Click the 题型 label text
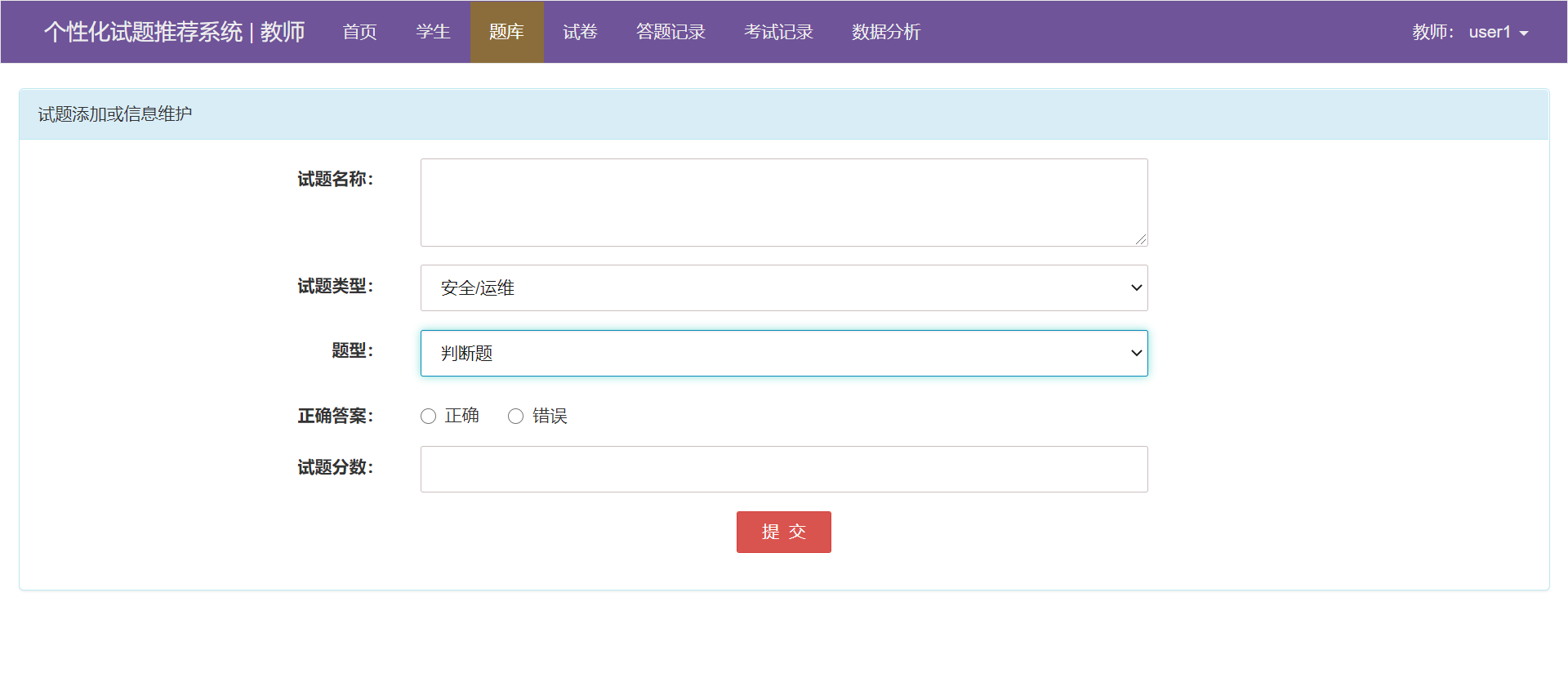The width and height of the screenshot is (1568, 673). pos(353,350)
